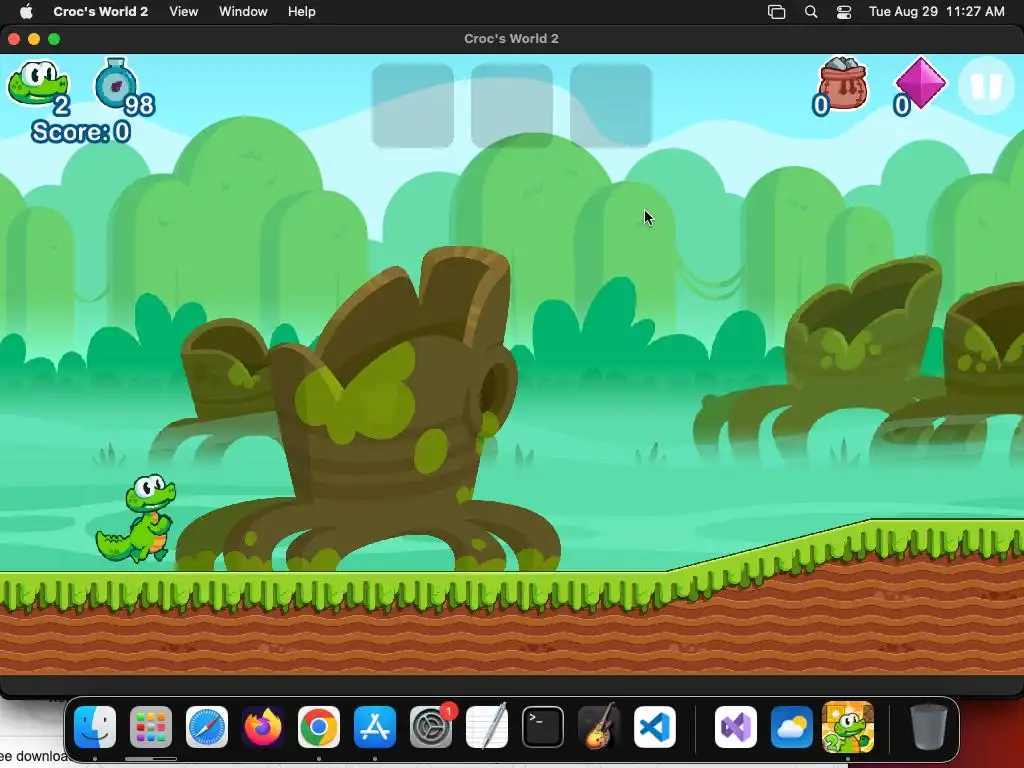Open System Settings from the Dock
The image size is (1024, 768).
[x=431, y=727]
